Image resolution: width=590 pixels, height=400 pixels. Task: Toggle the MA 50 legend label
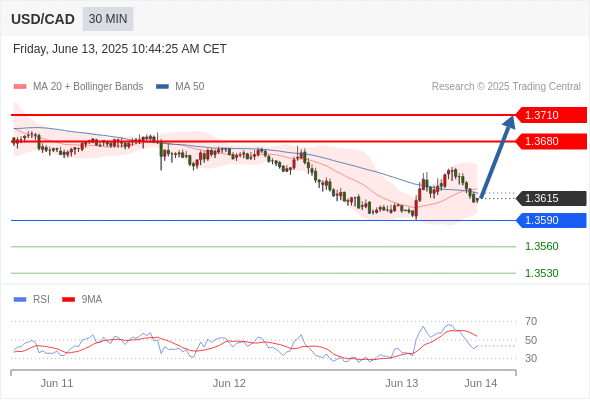190,87
